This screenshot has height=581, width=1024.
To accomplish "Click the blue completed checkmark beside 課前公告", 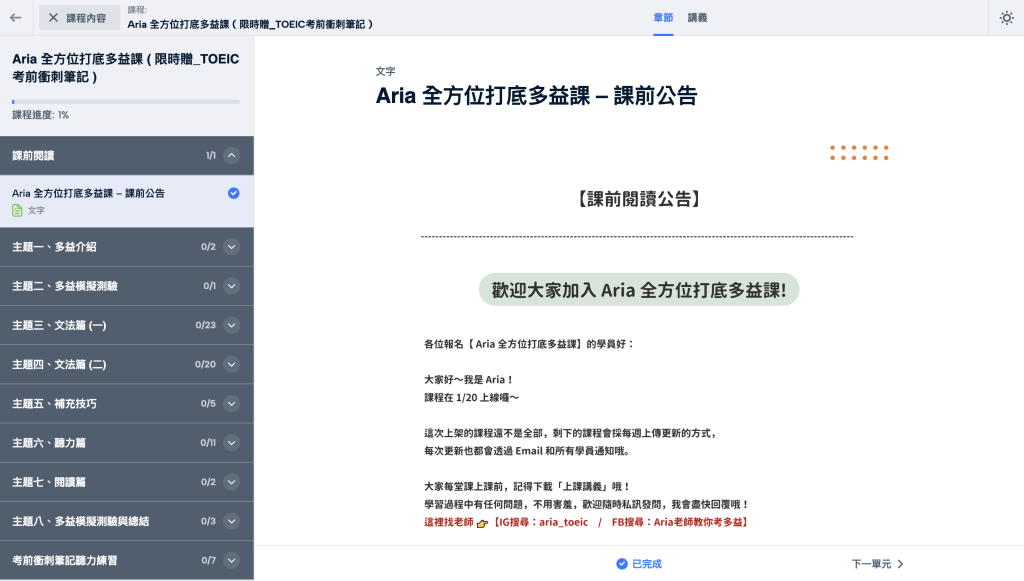I will pyautogui.click(x=233, y=193).
